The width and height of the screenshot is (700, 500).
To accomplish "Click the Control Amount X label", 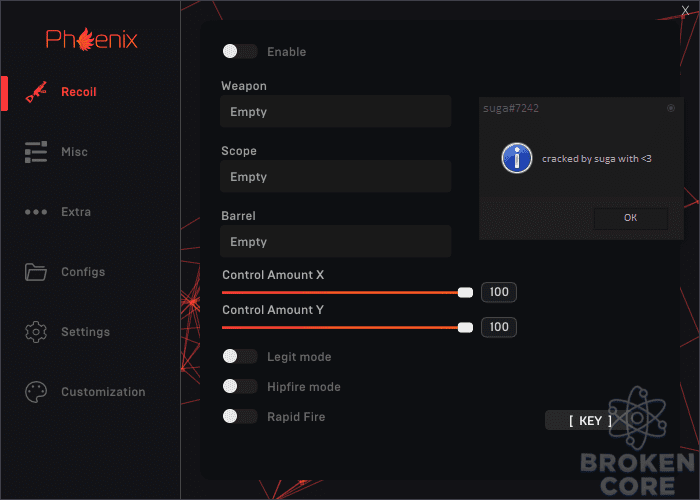I will (273, 275).
